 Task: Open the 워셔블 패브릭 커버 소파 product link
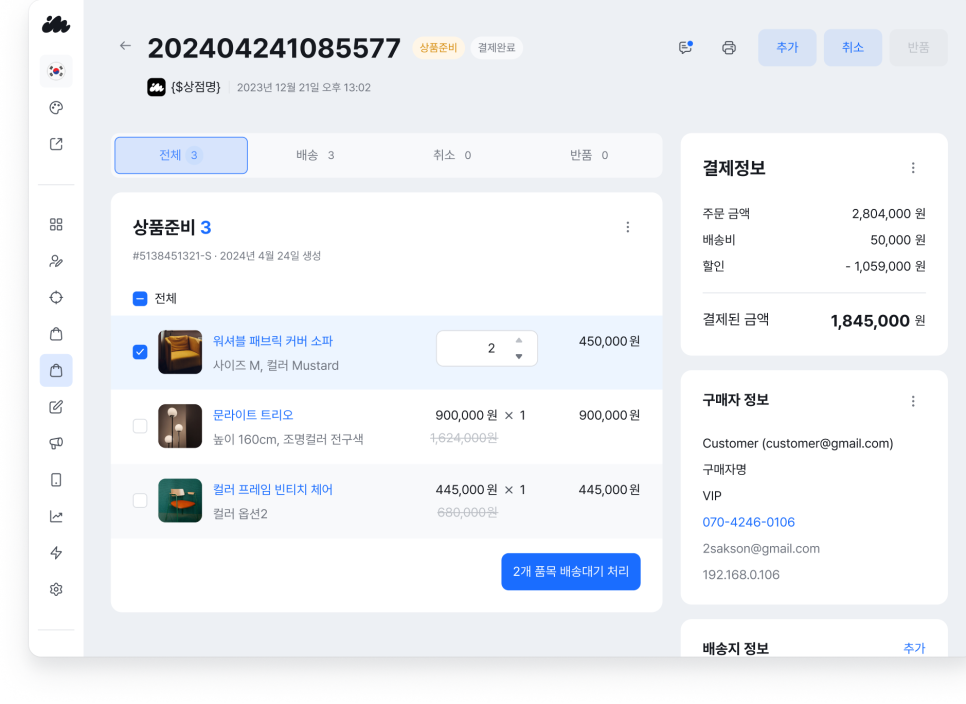point(272,341)
